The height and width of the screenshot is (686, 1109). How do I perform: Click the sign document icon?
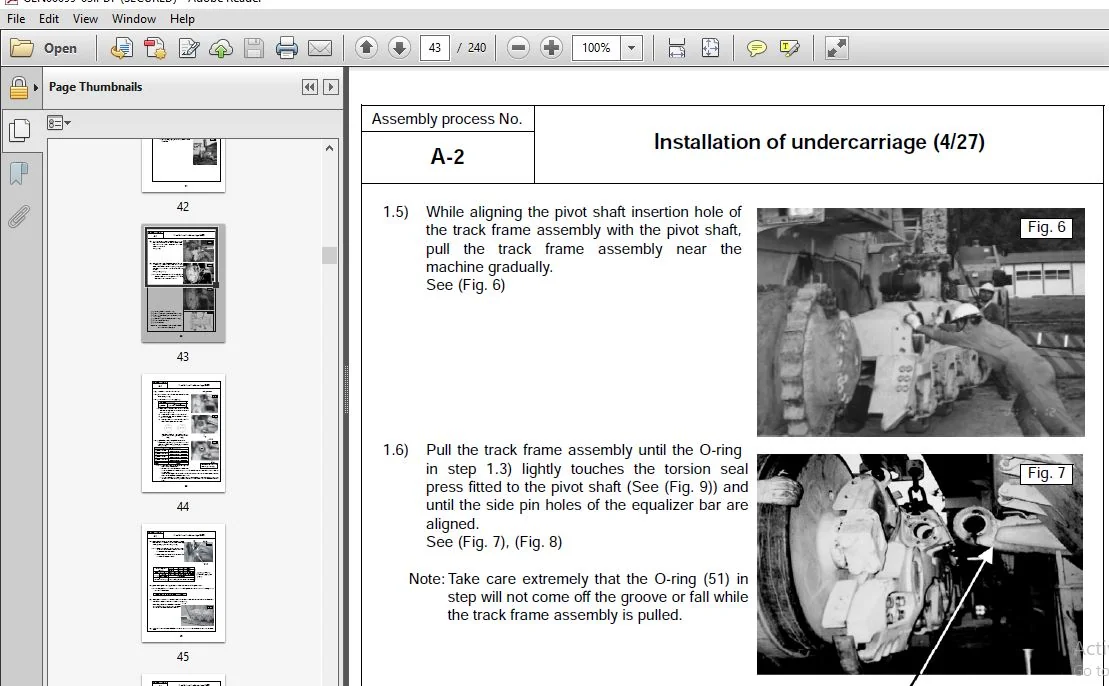(188, 48)
